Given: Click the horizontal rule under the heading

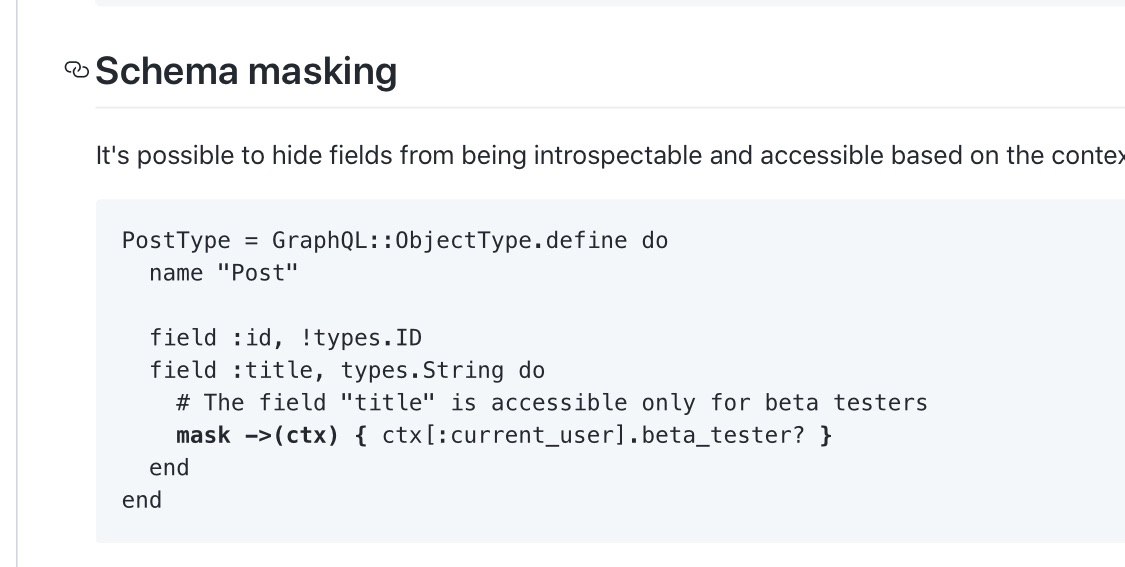Looking at the screenshot, I should pos(610,108).
